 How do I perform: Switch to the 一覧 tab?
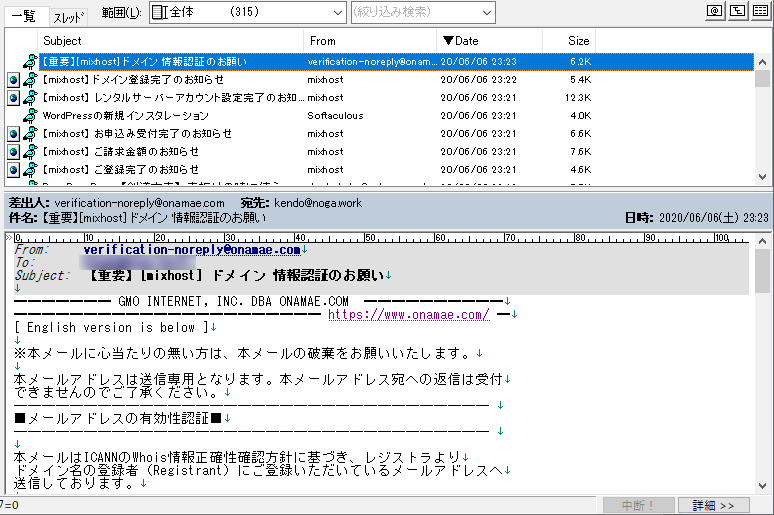click(x=24, y=15)
